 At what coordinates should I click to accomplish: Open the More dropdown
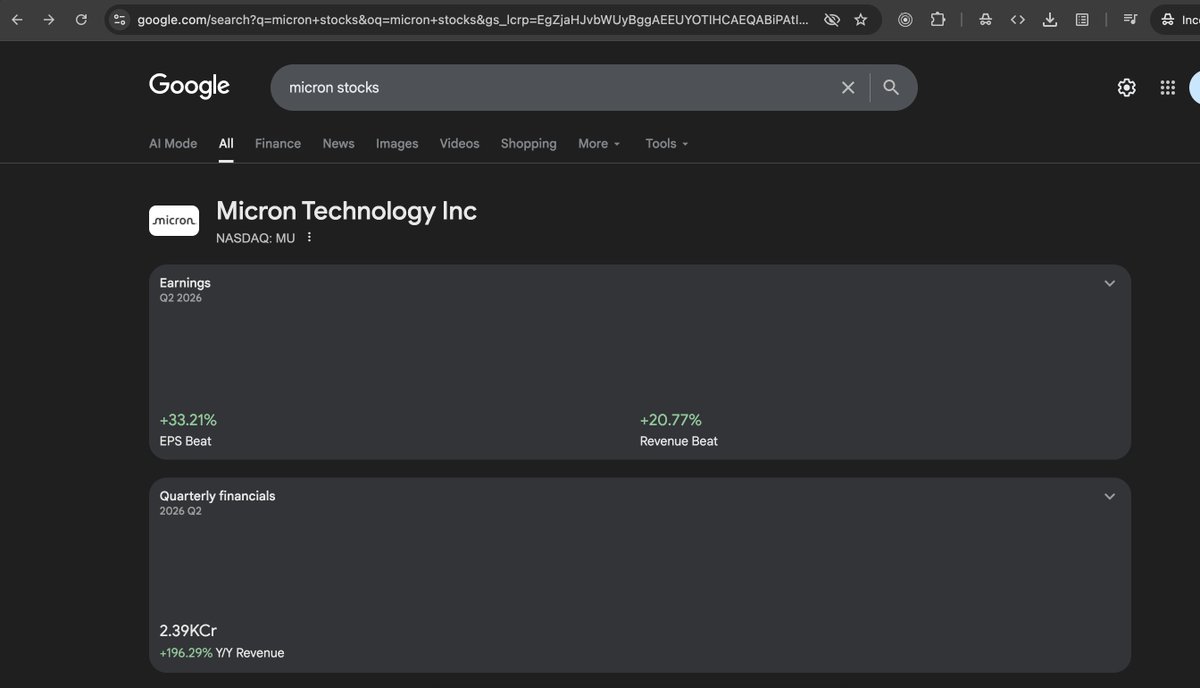pos(599,144)
